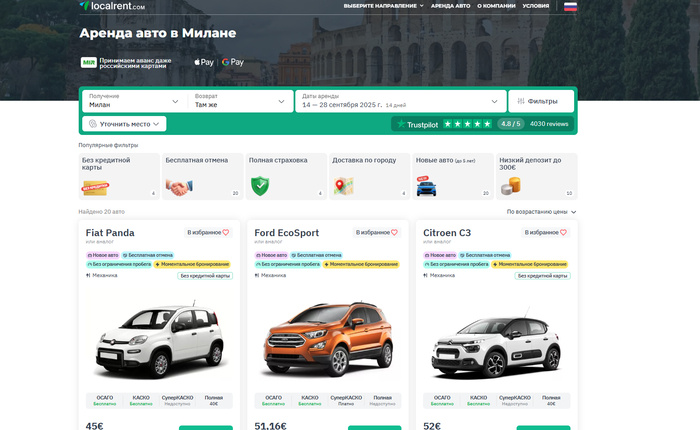The image size is (700, 430).
Task: Click the gearbox icon next to Механика on Fiat Panda
Action: coord(88,276)
